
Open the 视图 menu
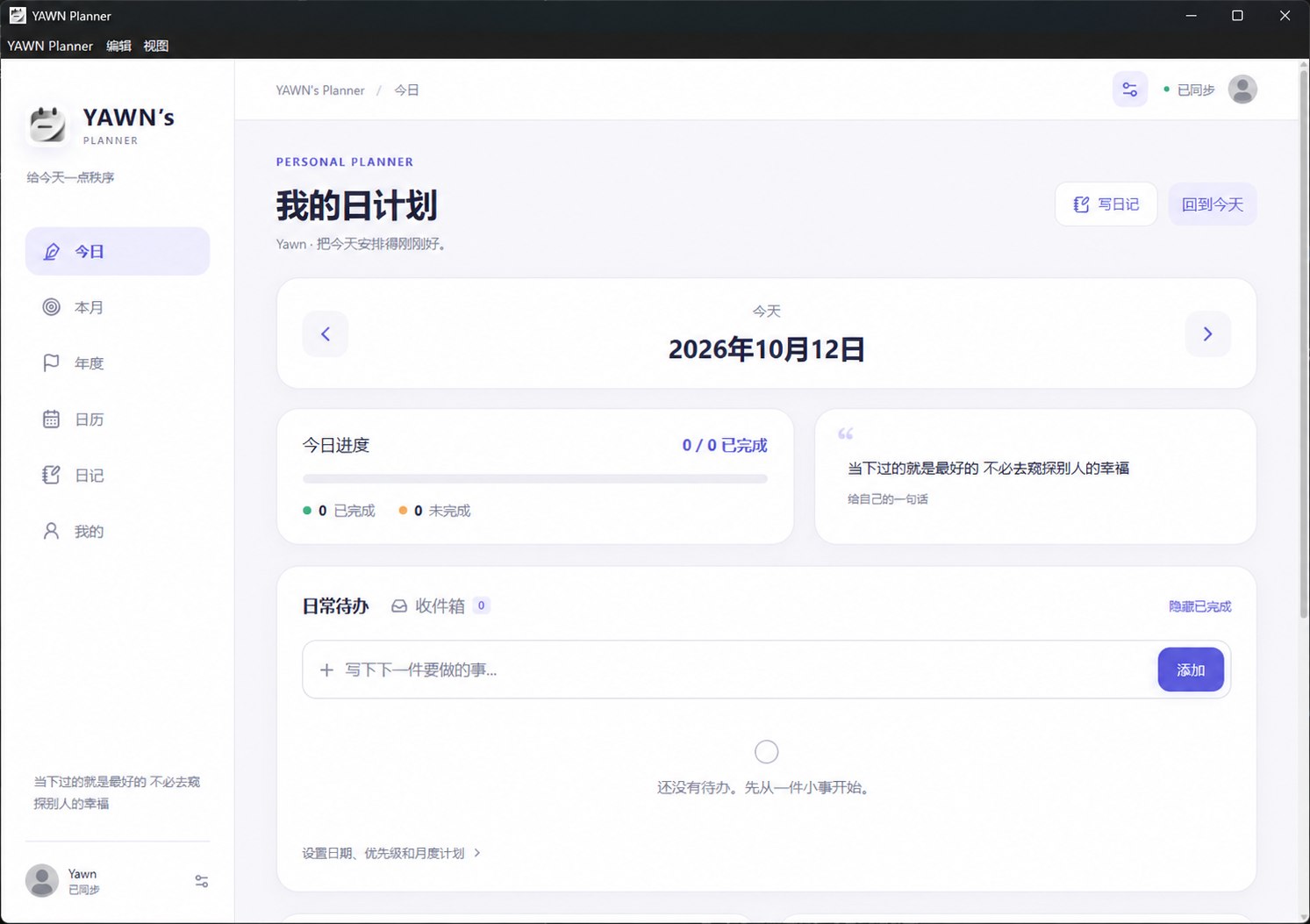click(156, 46)
